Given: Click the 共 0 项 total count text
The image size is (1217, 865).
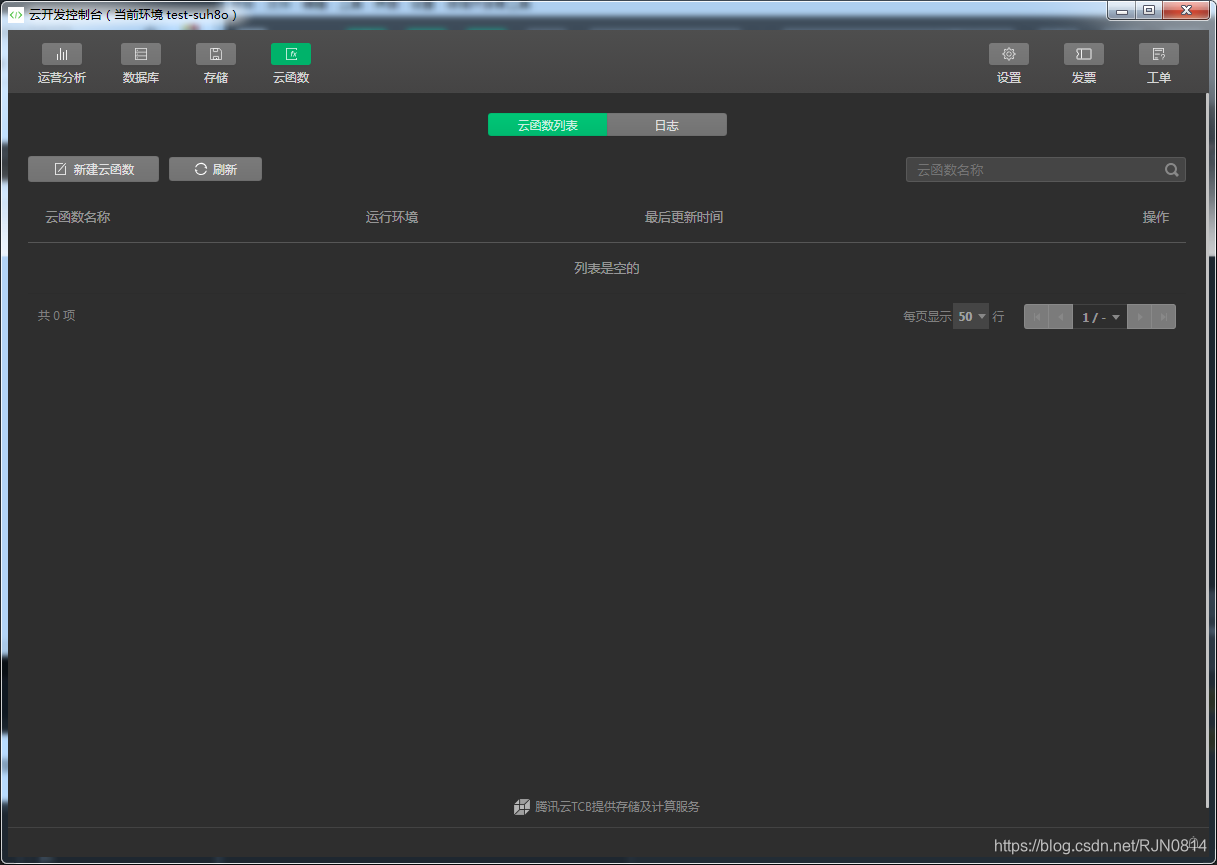Looking at the screenshot, I should point(57,315).
